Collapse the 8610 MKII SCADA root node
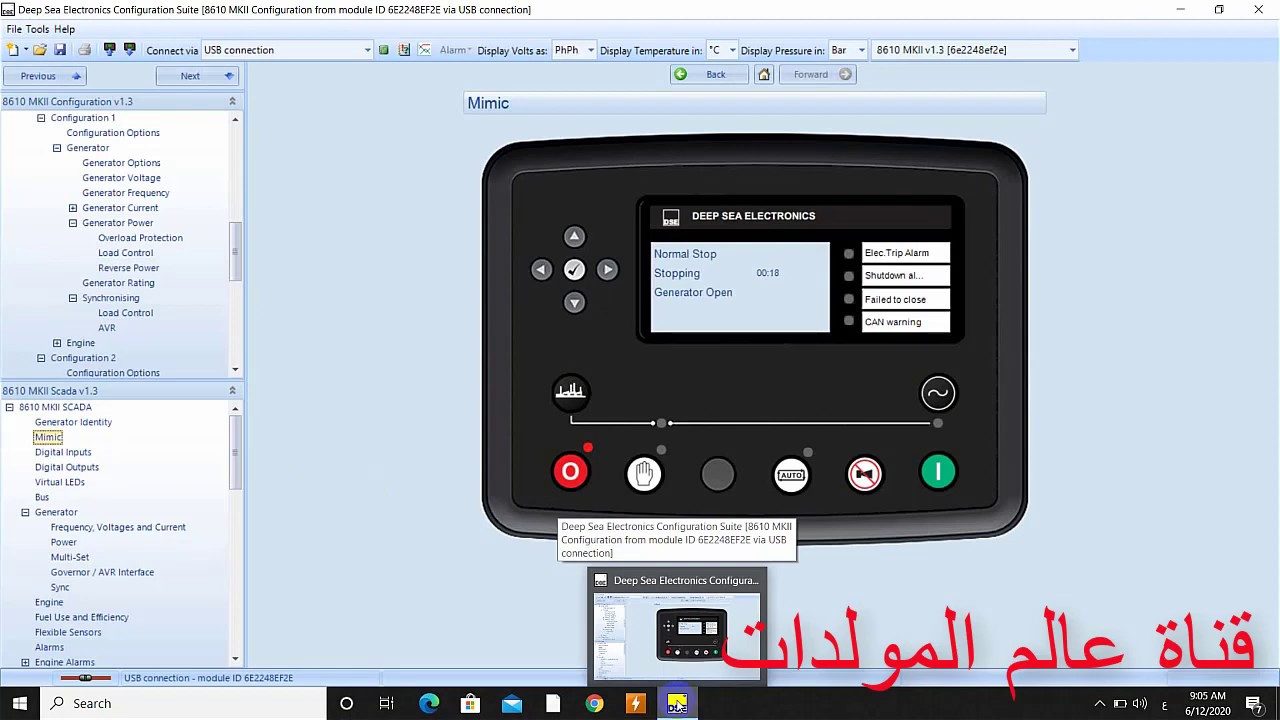This screenshot has width=1280, height=720. 9,407
